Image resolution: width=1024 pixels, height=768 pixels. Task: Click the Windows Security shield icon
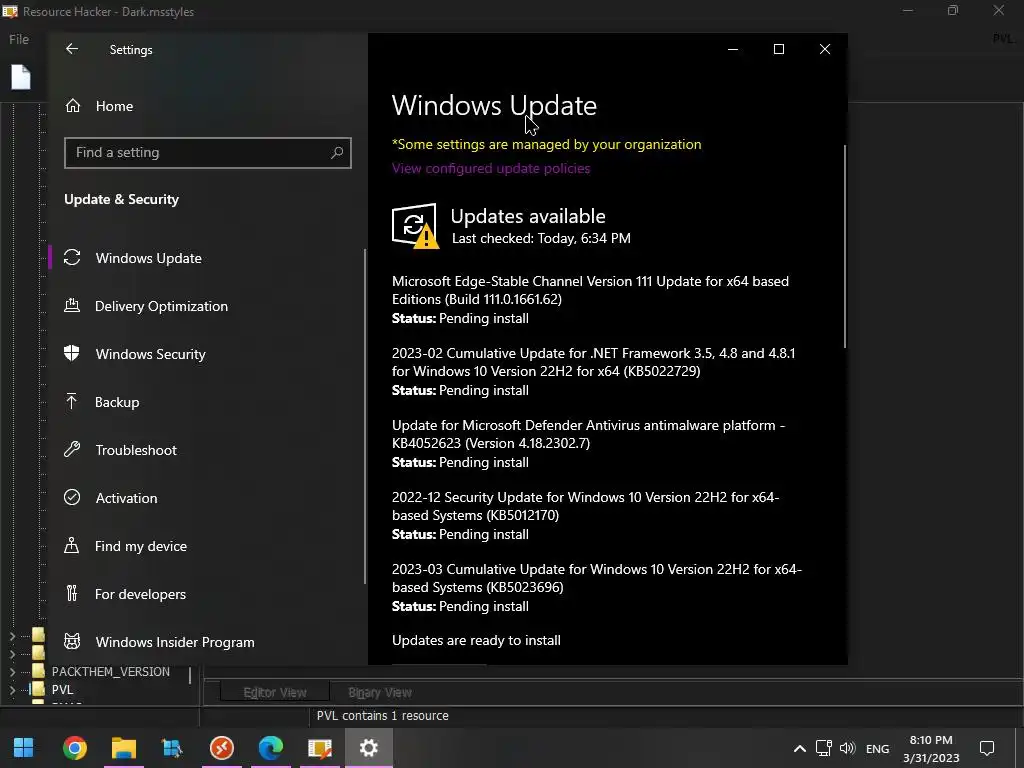pos(72,353)
